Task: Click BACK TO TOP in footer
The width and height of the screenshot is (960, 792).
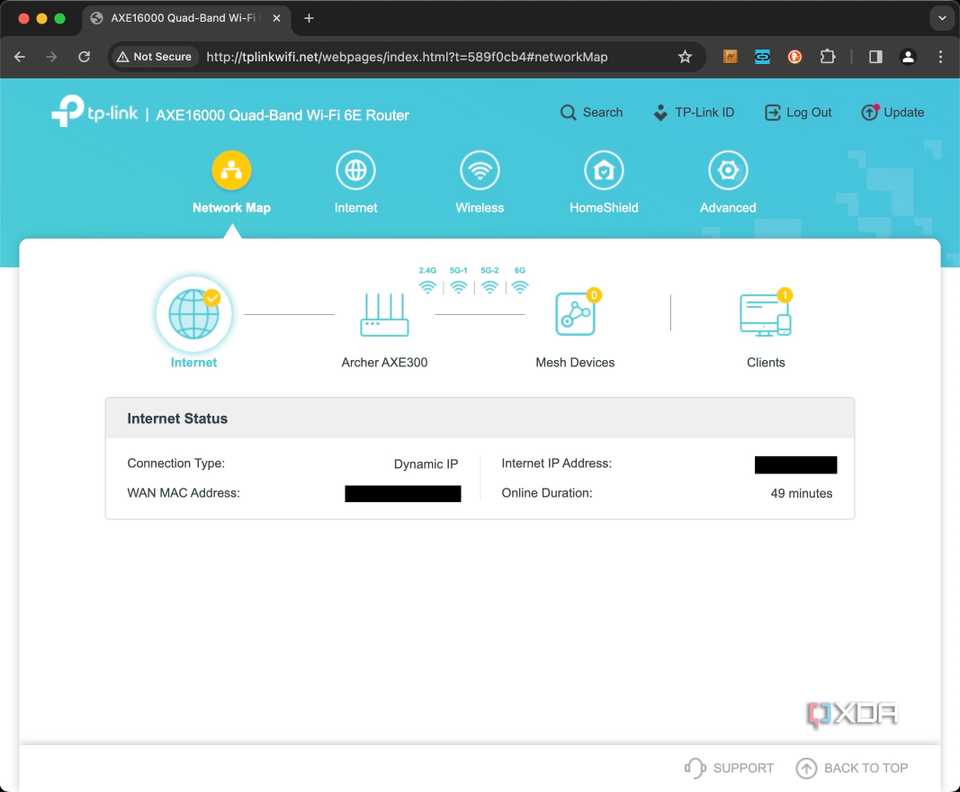Action: pos(852,768)
